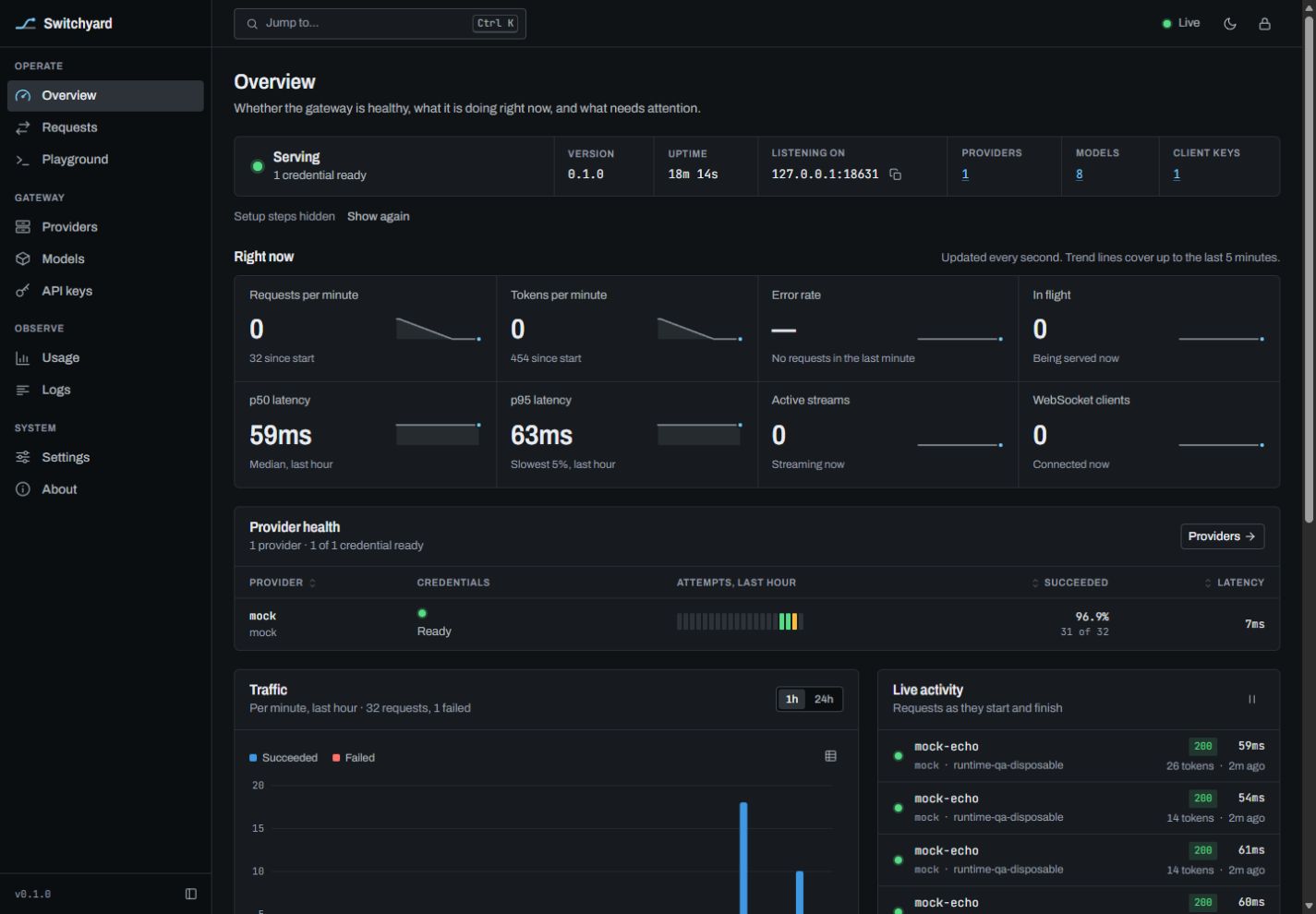This screenshot has width=1316, height=914.
Task: Open Logs in the sidebar
Action: pos(105,390)
